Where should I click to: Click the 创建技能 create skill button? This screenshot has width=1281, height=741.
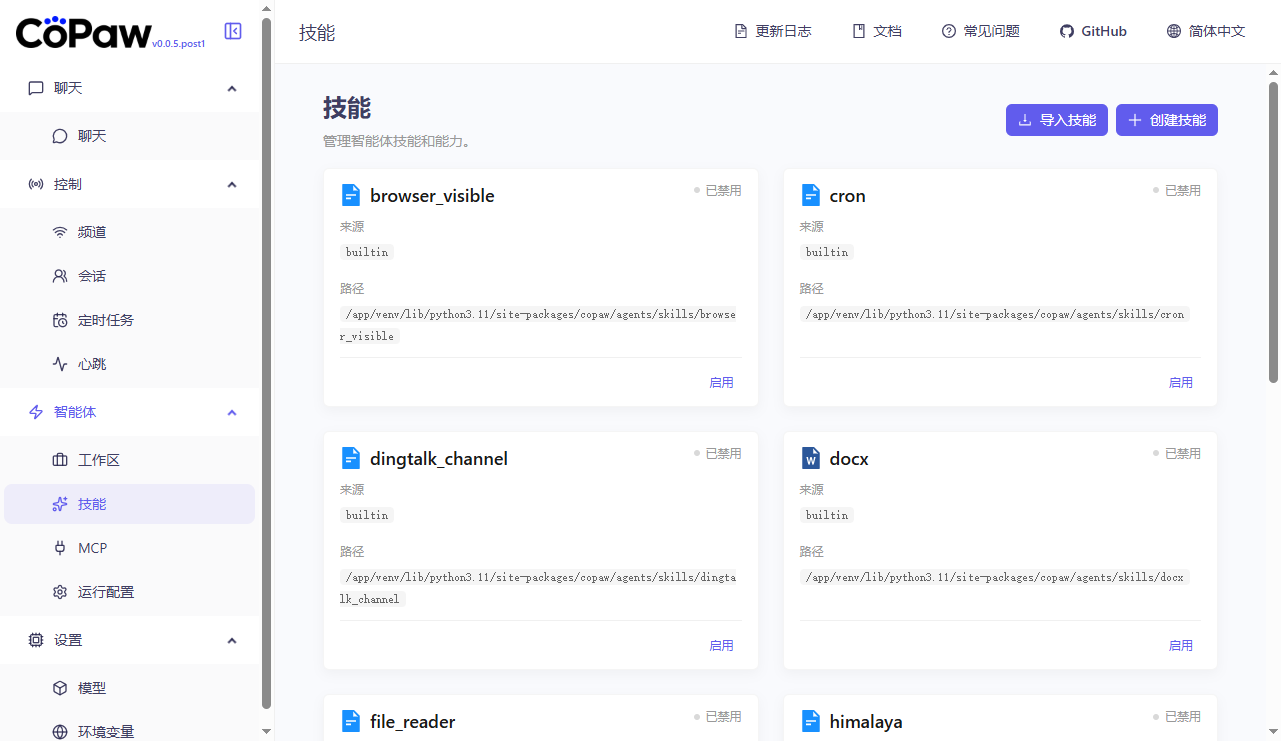pyautogui.click(x=1166, y=120)
